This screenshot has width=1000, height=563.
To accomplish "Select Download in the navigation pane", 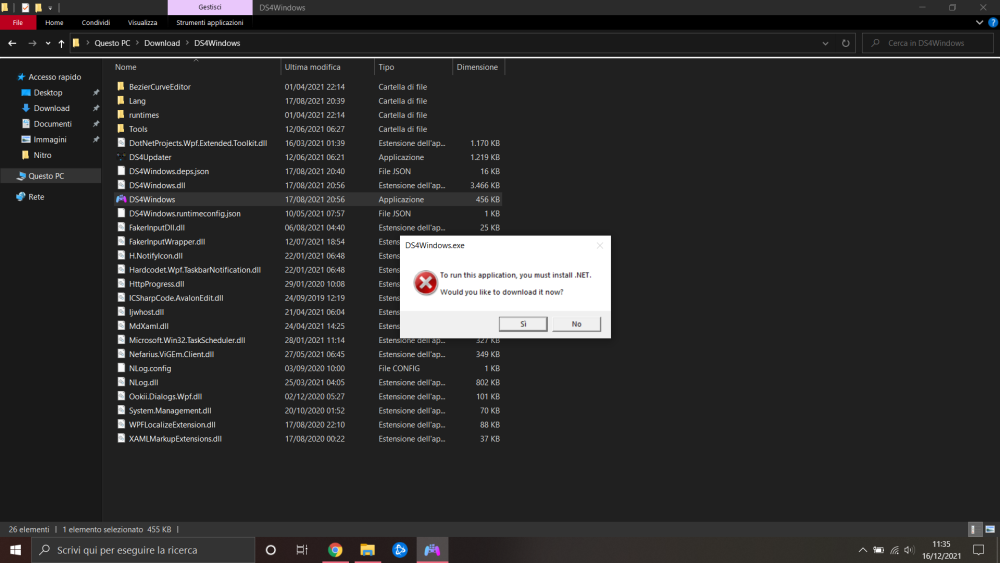I will coord(51,108).
